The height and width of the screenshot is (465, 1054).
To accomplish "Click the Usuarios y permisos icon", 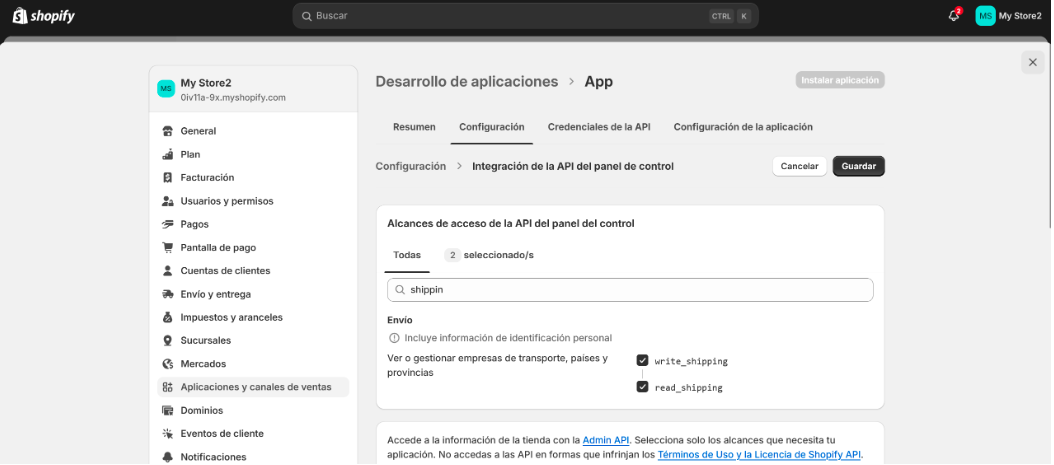I will point(168,201).
